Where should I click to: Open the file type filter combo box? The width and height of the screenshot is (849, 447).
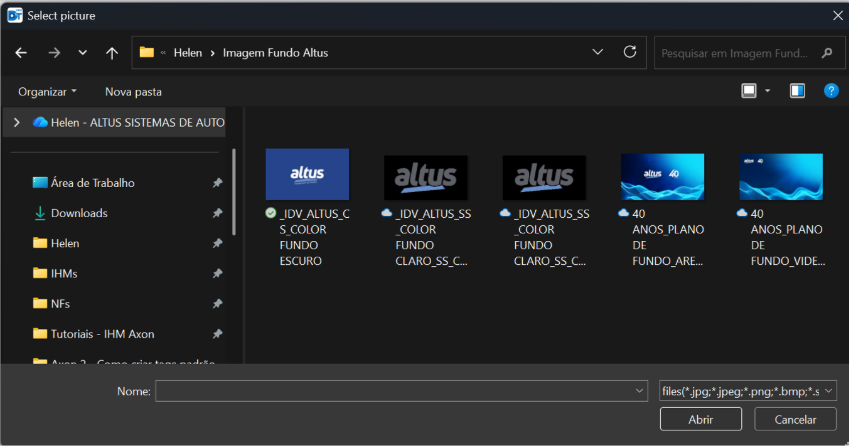coord(748,391)
